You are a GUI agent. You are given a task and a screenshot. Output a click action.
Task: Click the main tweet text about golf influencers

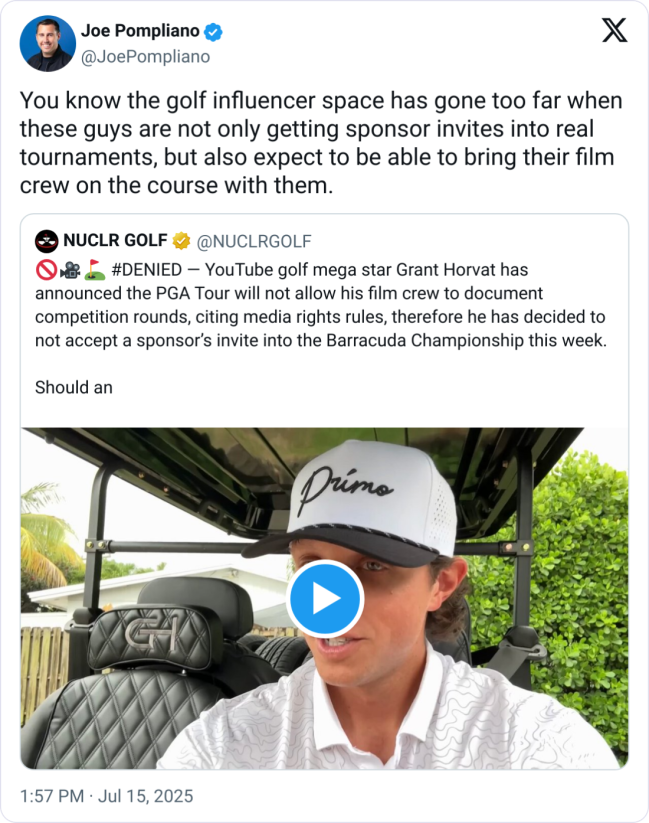click(x=320, y=144)
